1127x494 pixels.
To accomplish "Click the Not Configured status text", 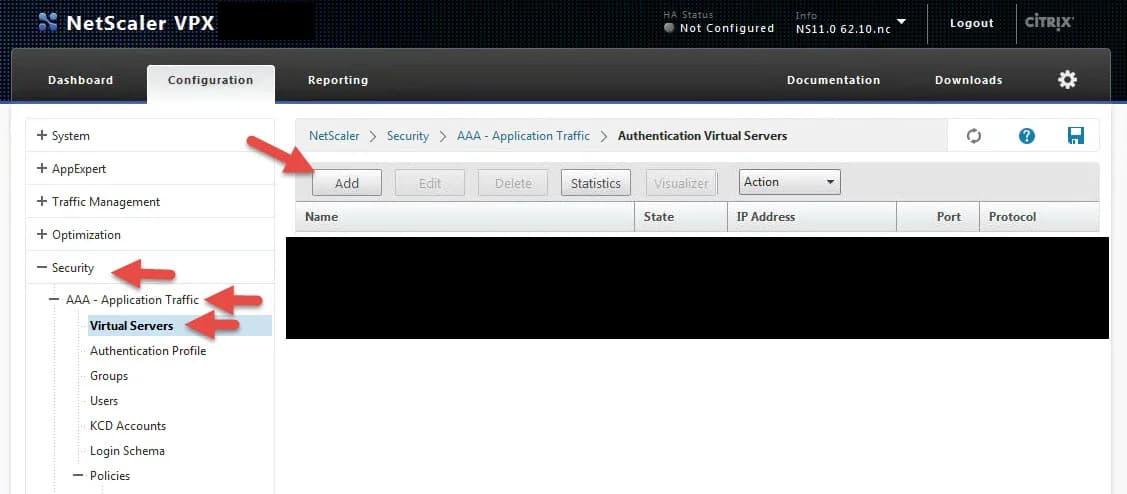I will coord(727,28).
